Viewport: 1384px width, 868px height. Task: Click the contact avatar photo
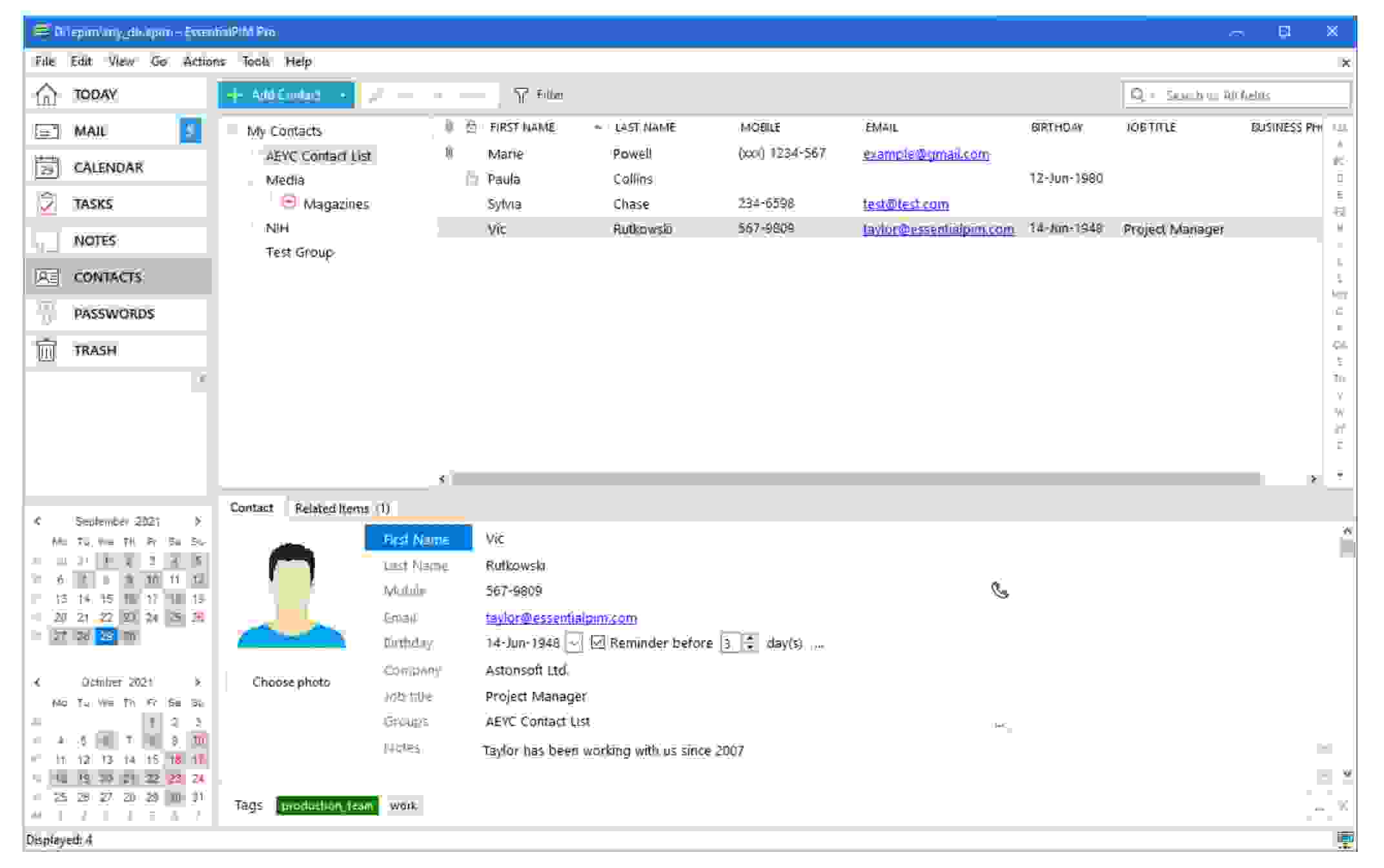292,595
